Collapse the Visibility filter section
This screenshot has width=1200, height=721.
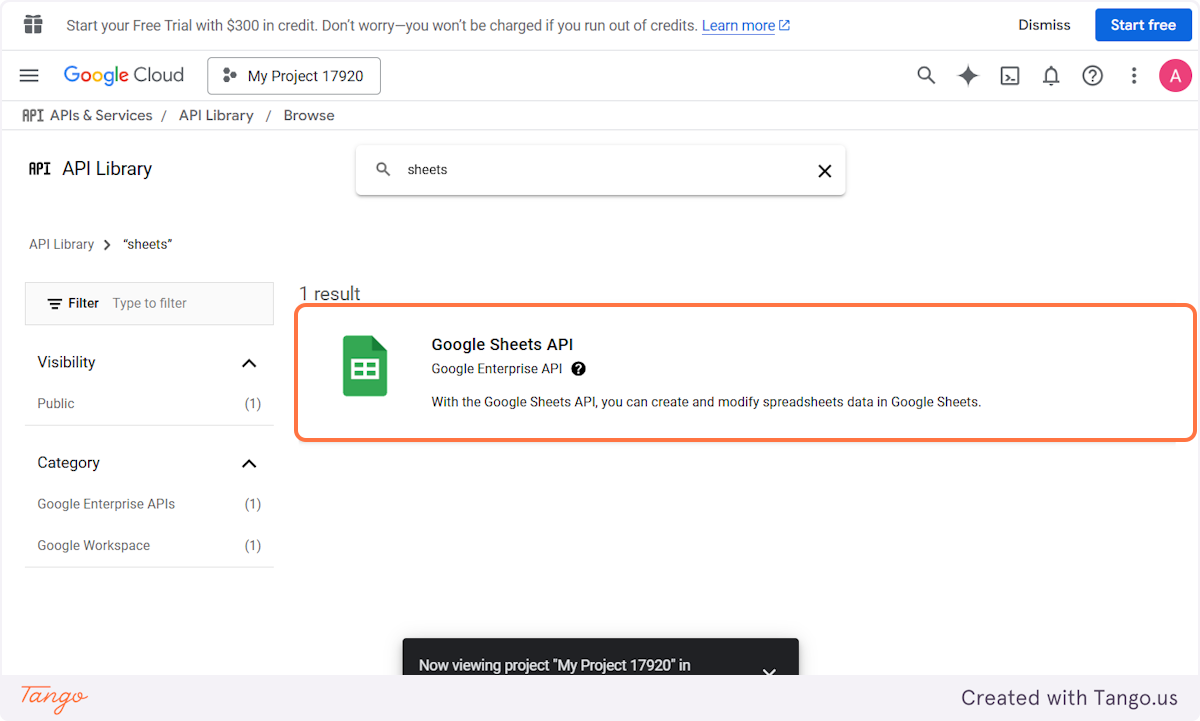[249, 362]
